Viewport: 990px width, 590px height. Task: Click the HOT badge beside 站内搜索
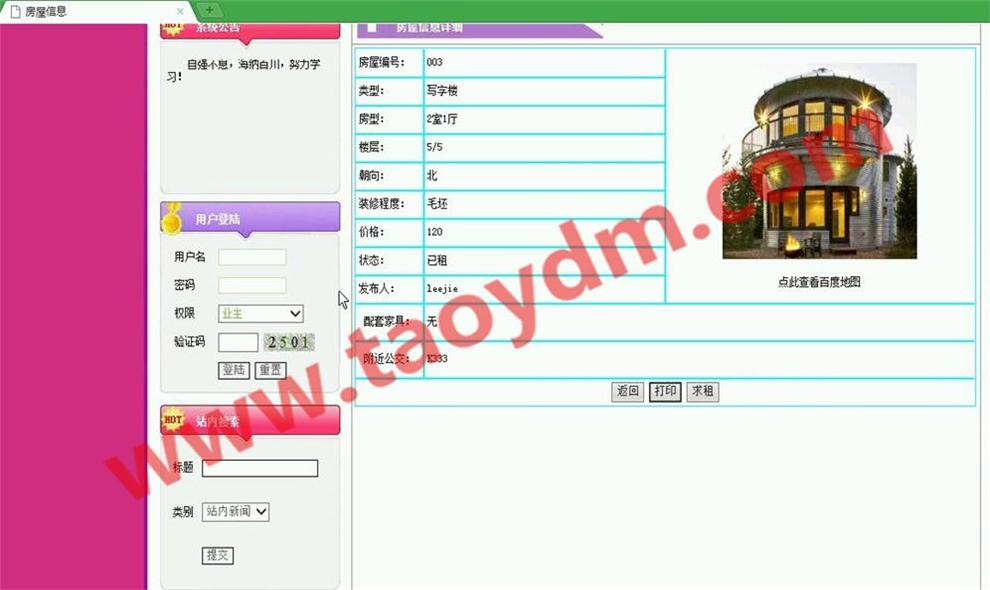click(x=172, y=419)
